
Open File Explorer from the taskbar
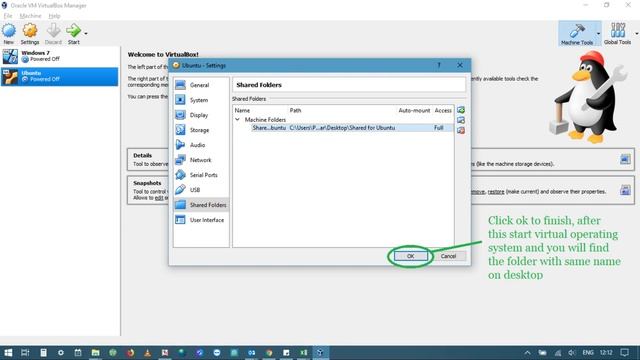point(96,353)
